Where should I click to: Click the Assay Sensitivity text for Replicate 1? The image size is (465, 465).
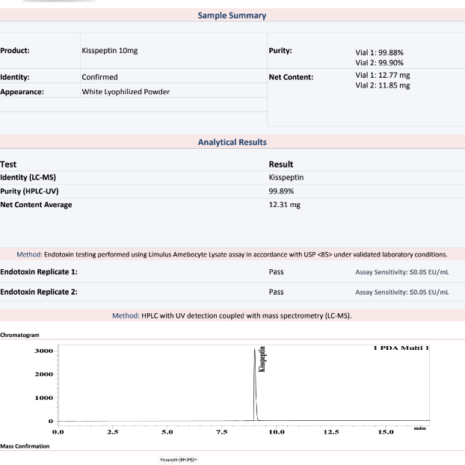pos(402,272)
